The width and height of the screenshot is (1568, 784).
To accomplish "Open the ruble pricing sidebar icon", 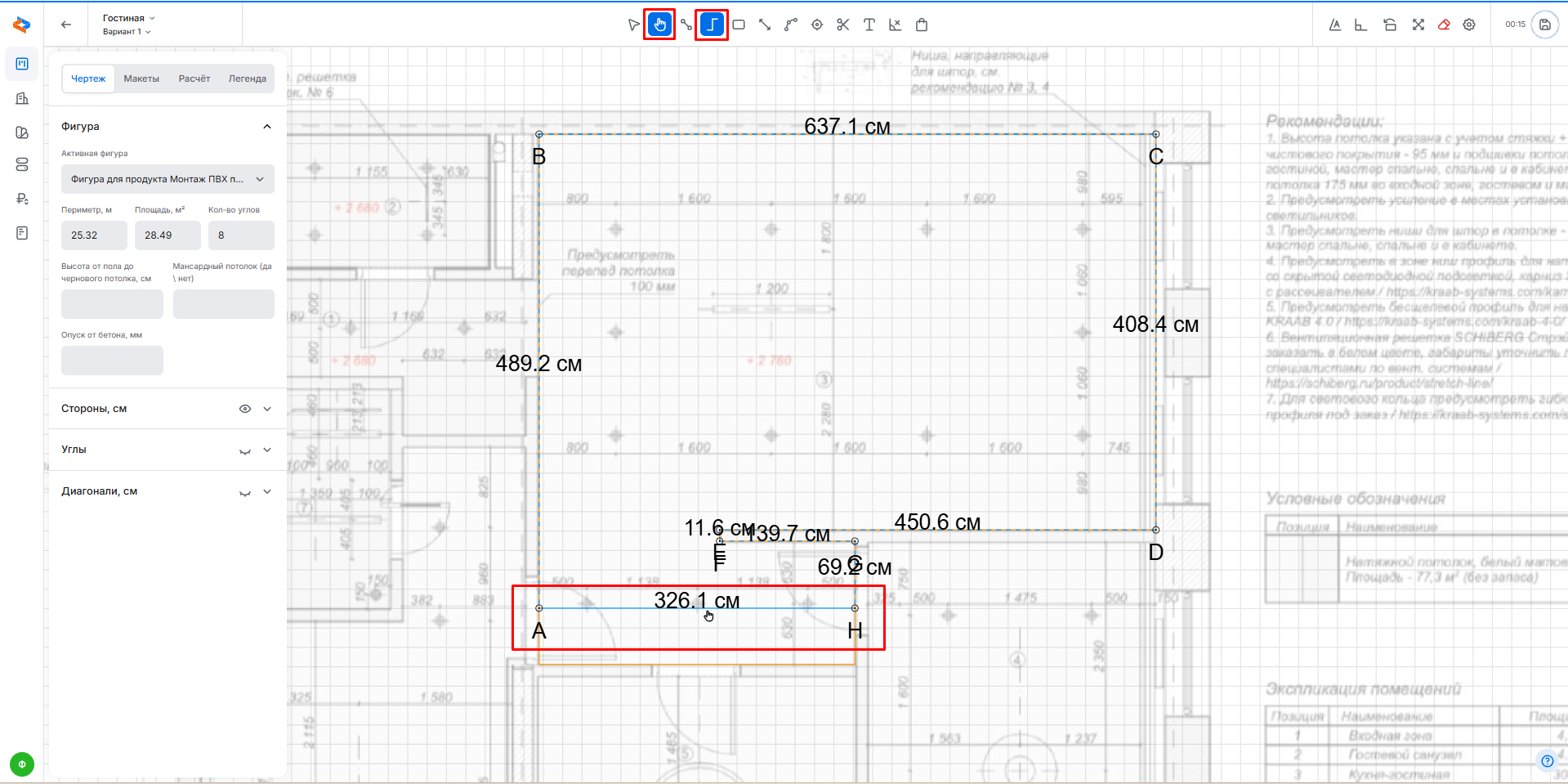I will coord(22,199).
